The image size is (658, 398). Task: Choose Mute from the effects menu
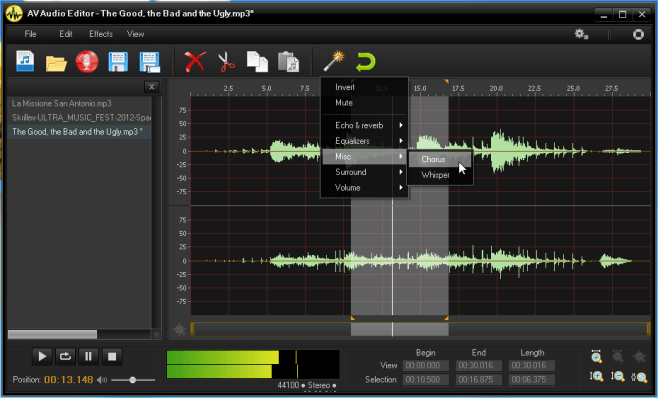pos(364,103)
